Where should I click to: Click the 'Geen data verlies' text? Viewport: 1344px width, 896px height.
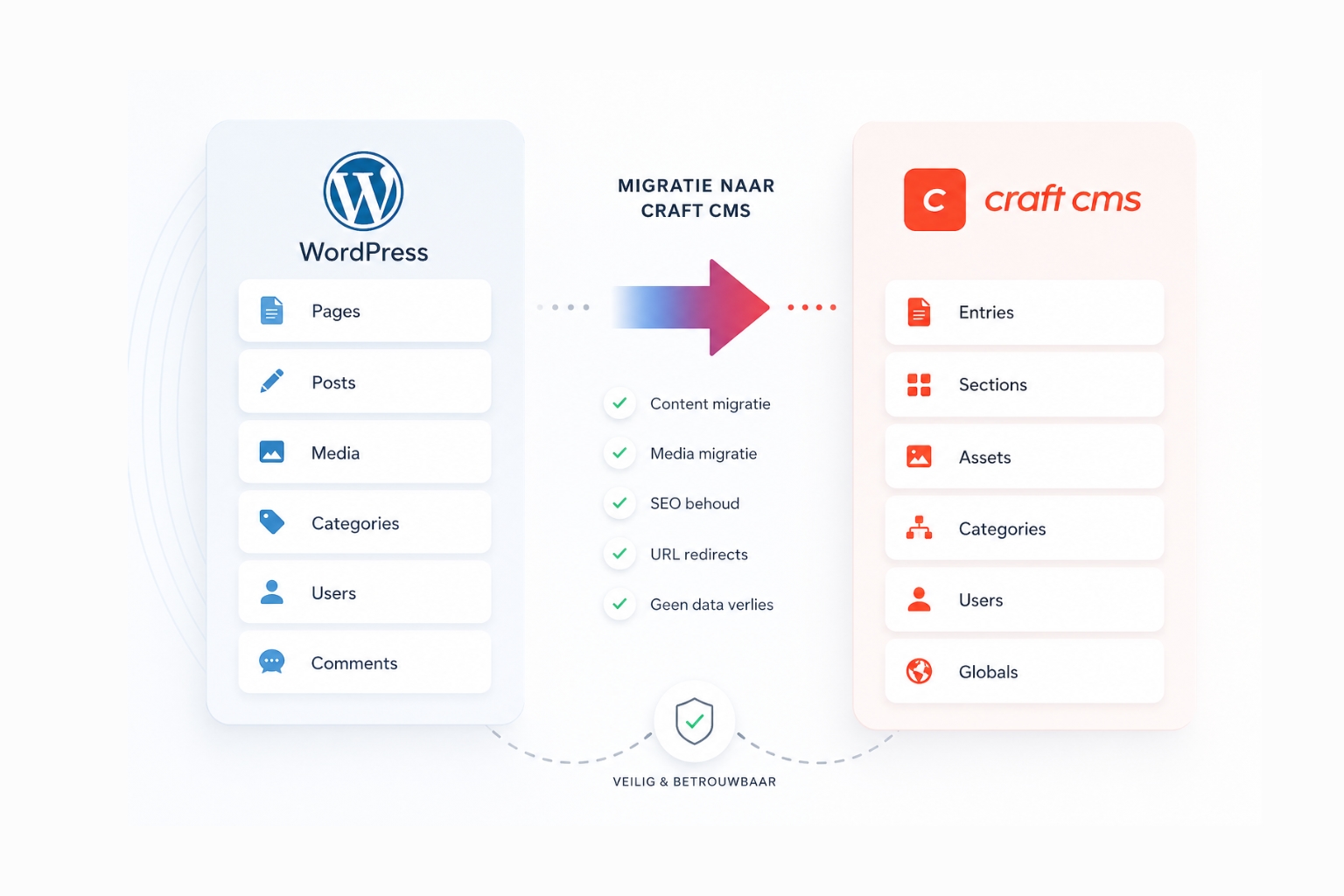711,604
